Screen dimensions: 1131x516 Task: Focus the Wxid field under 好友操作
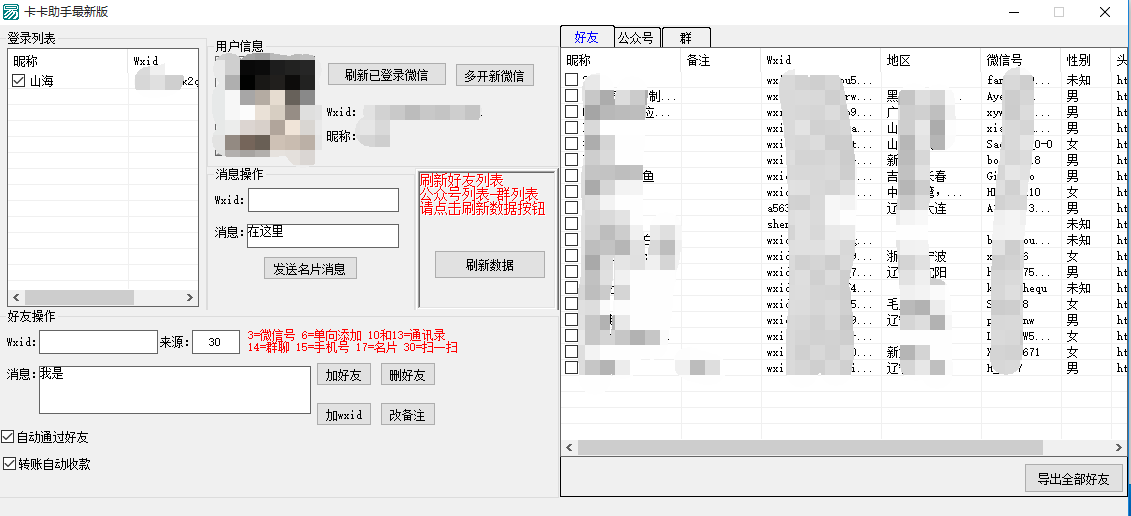coord(98,342)
